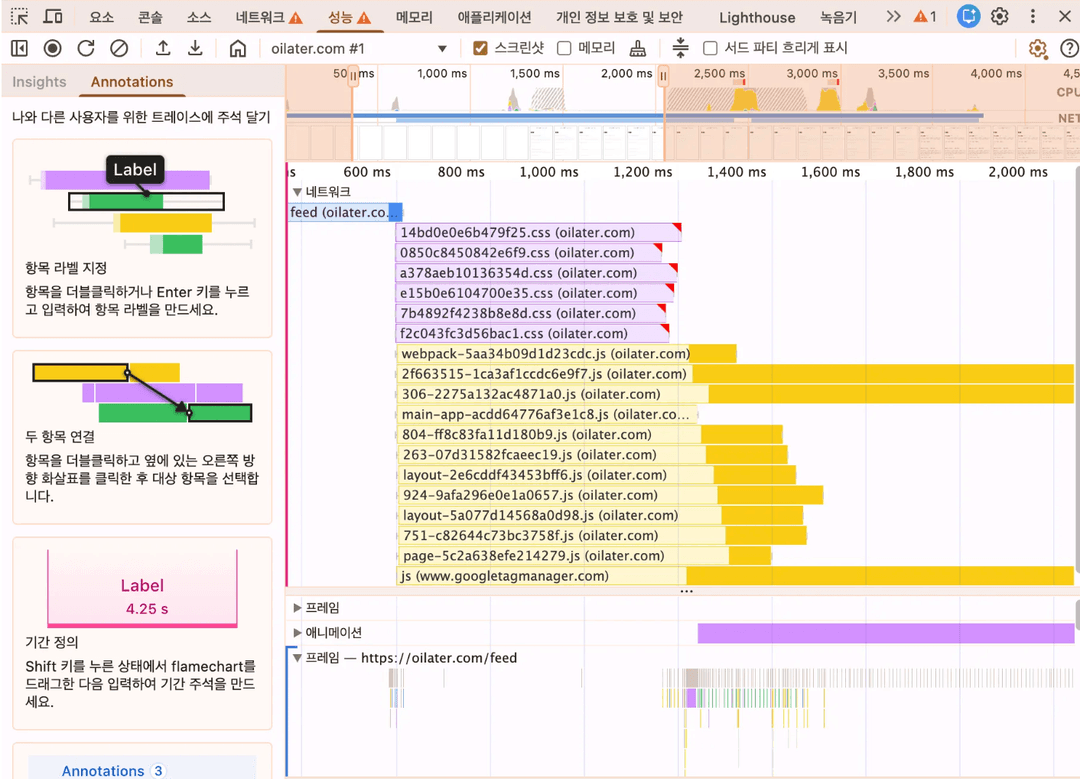Clear the current performance trace
This screenshot has height=779, width=1080.
coord(119,49)
